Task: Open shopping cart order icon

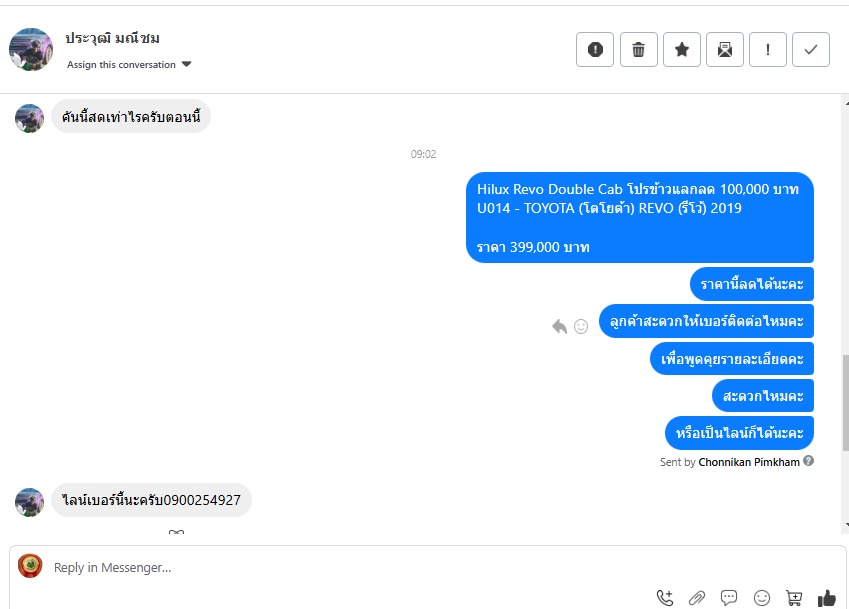Action: 794,598
